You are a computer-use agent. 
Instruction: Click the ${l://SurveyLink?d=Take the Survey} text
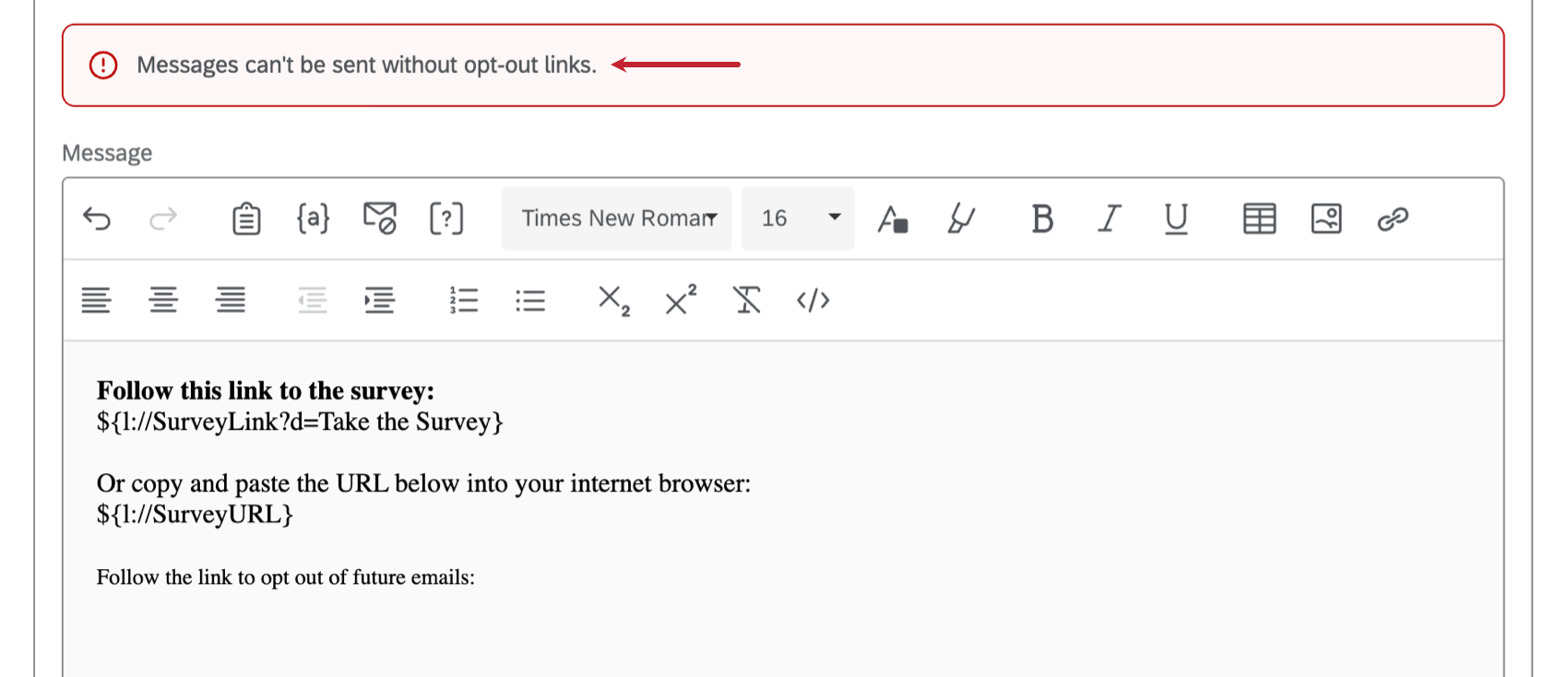tap(300, 422)
